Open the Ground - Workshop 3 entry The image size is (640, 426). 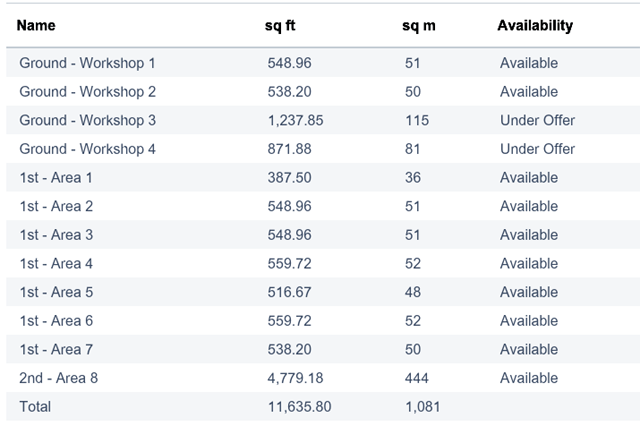[x=87, y=120]
